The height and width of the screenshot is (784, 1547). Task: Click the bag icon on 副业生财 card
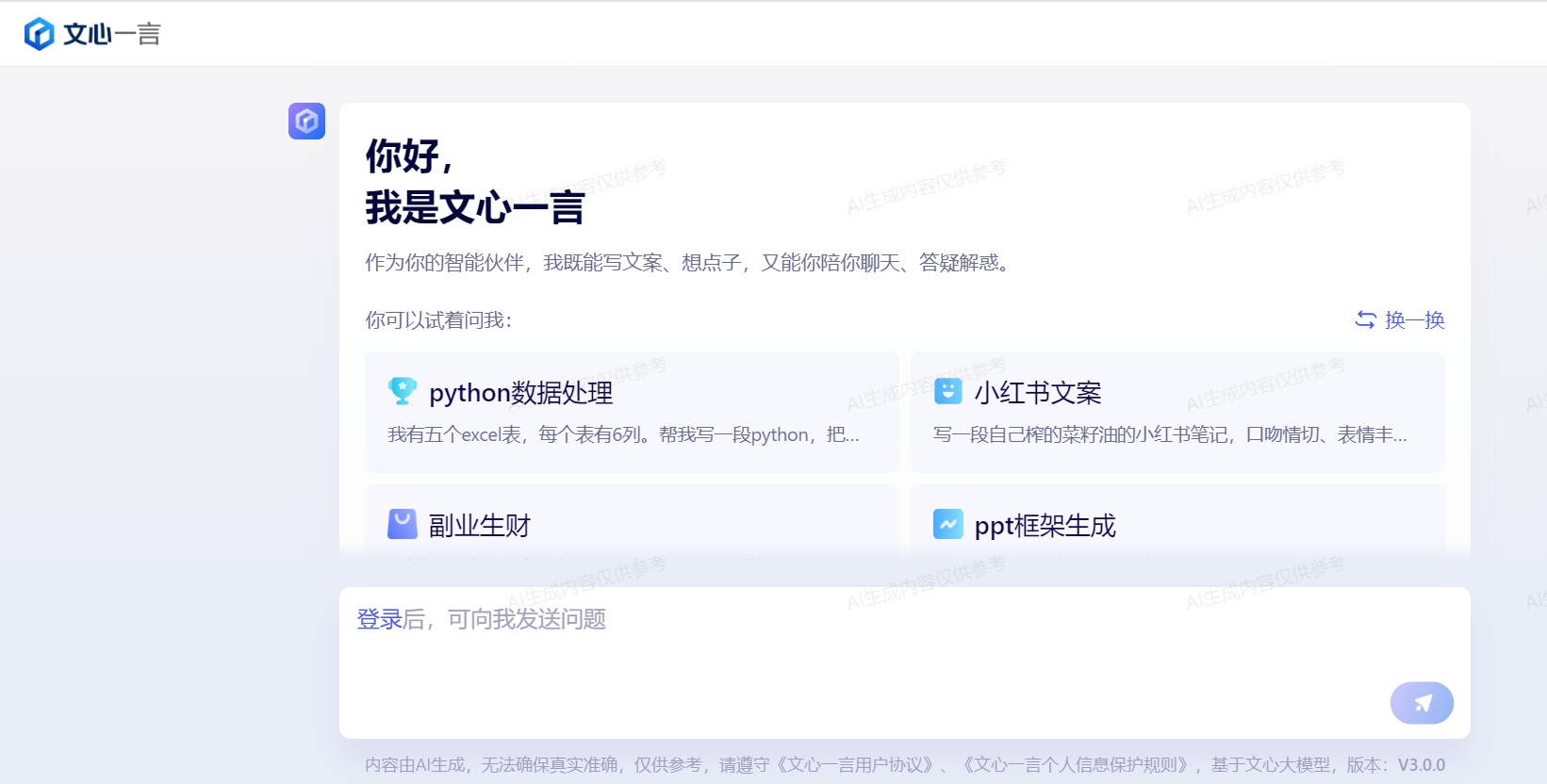[403, 524]
